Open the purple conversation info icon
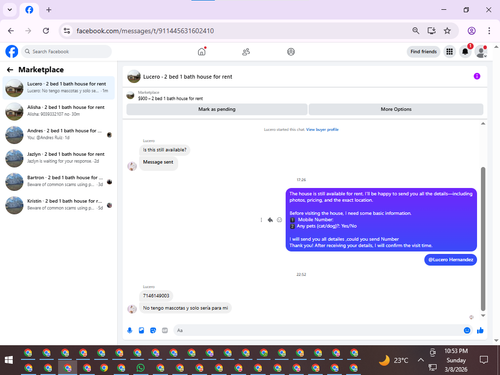This screenshot has width=500, height=375. point(477,76)
